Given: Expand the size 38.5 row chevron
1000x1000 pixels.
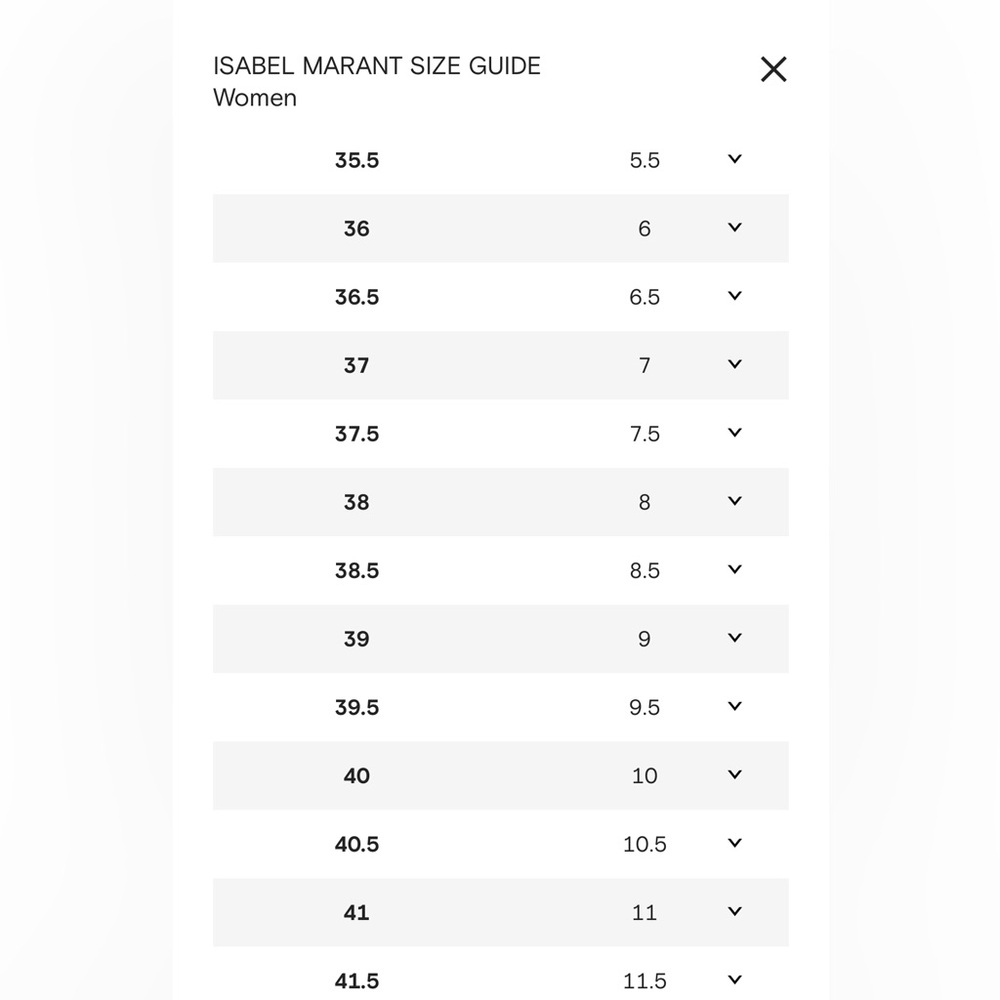Looking at the screenshot, I should 735,569.
